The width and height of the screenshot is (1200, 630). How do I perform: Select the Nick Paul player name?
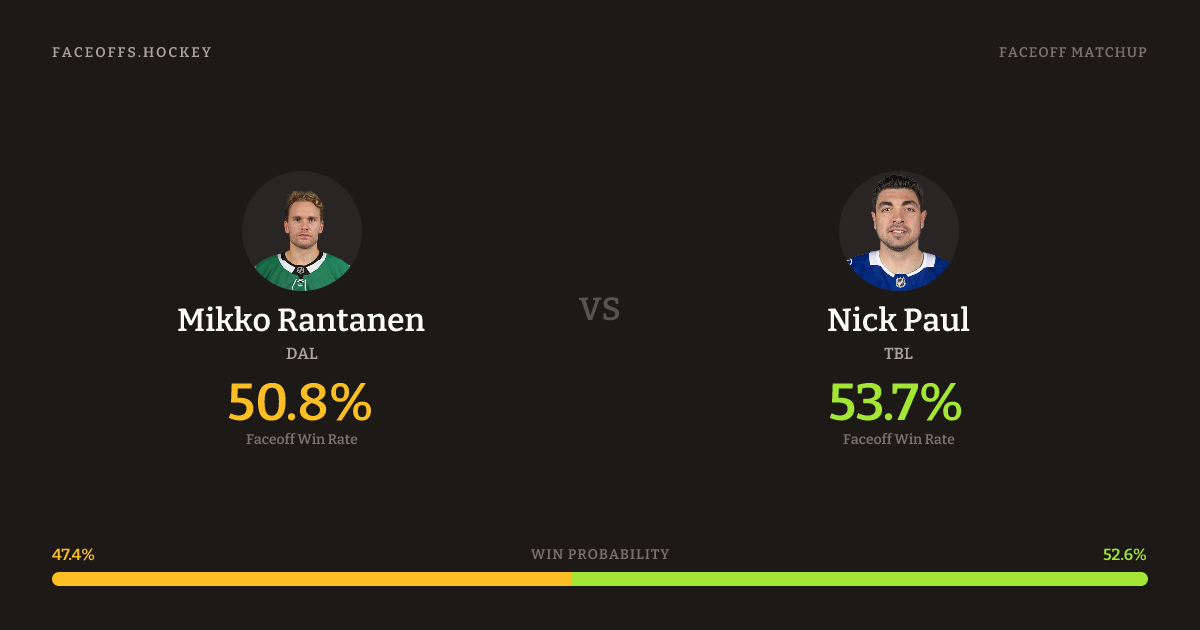tap(898, 320)
